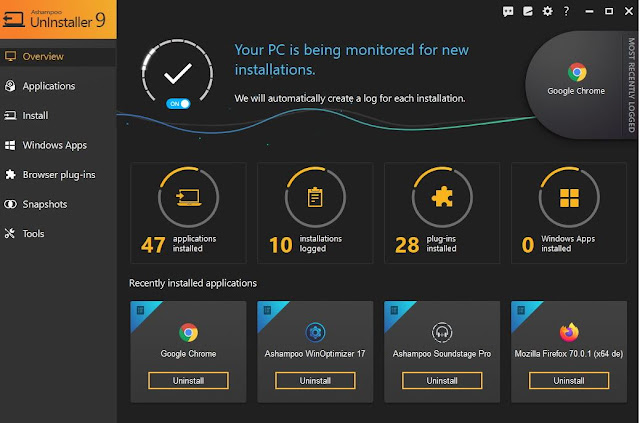The width and height of the screenshot is (640, 423).
Task: Click the 47 applications installed count
Action: coord(153,245)
